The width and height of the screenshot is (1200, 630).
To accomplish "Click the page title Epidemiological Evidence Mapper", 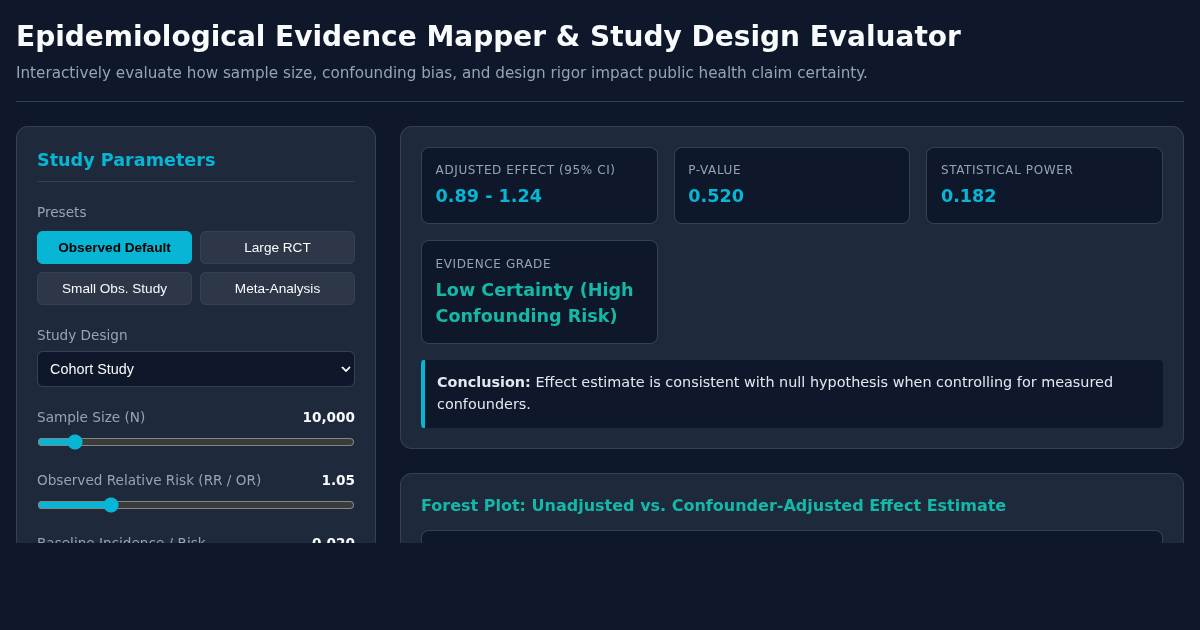I will [488, 36].
